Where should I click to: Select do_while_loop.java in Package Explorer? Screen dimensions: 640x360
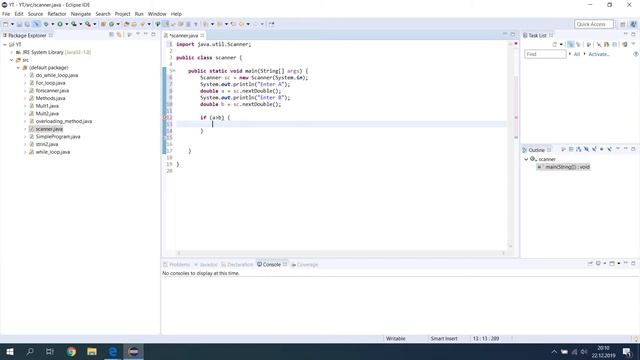[57, 75]
